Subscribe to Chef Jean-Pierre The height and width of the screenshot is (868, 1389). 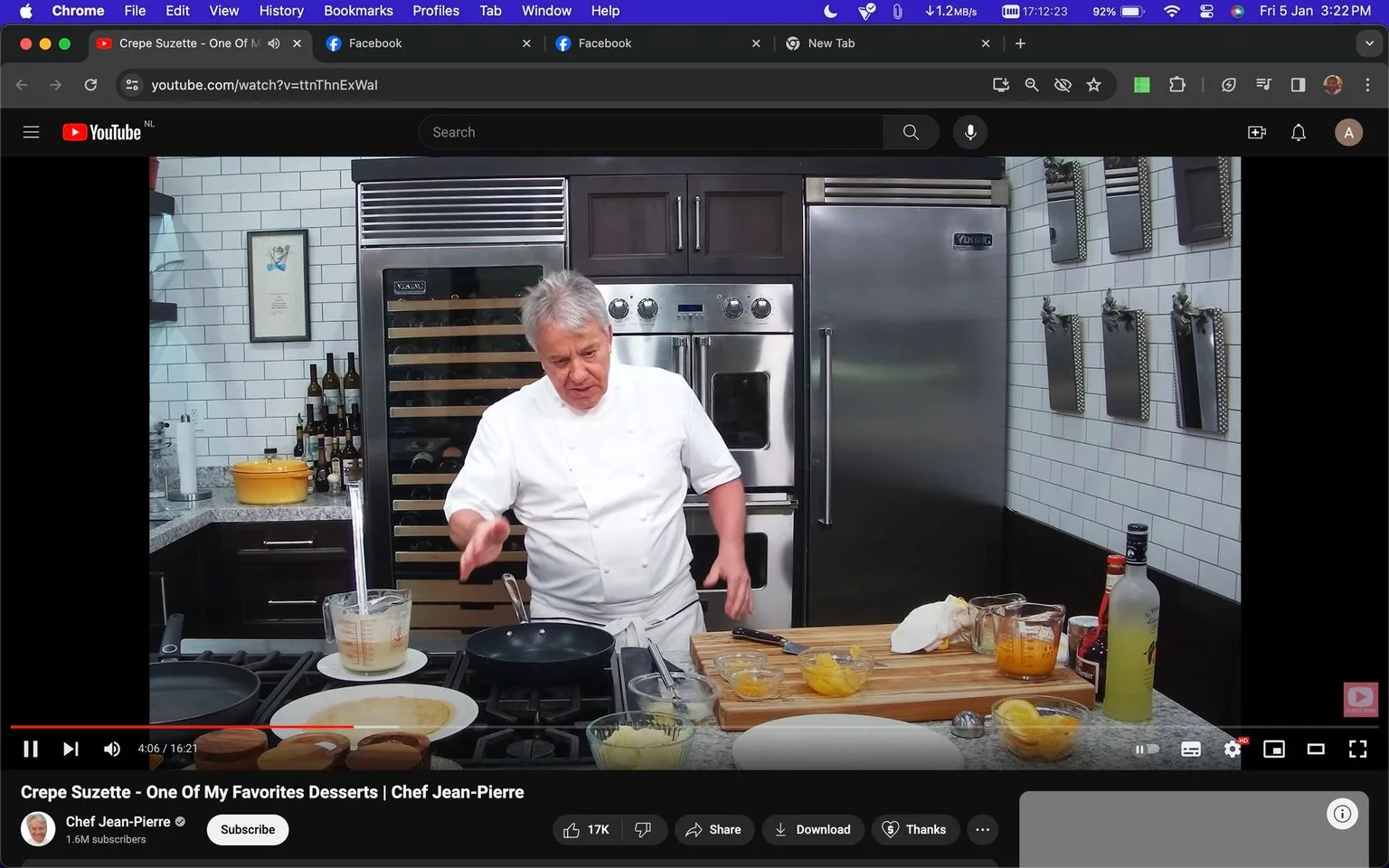248,829
